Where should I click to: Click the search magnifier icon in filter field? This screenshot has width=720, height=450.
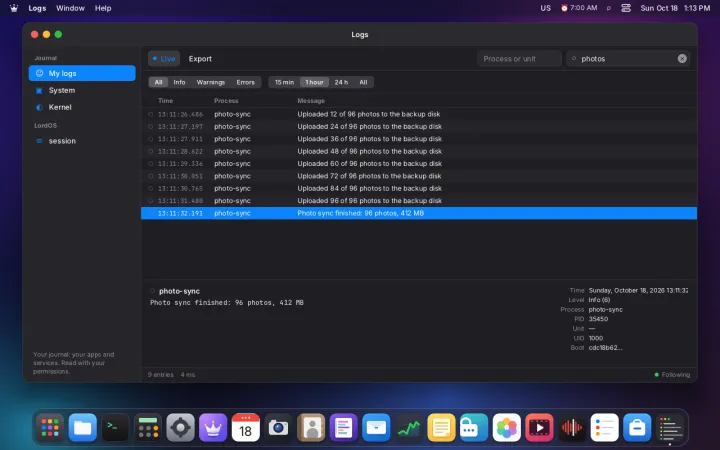574,59
